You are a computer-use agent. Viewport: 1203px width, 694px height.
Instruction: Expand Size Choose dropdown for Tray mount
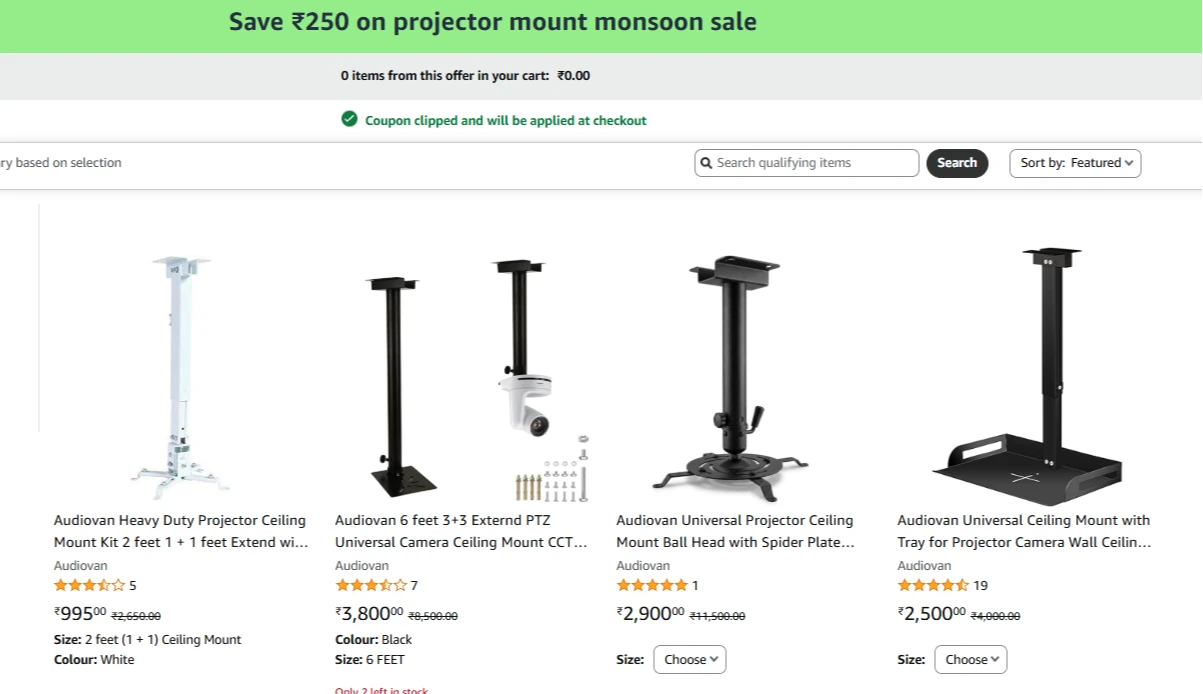[971, 659]
